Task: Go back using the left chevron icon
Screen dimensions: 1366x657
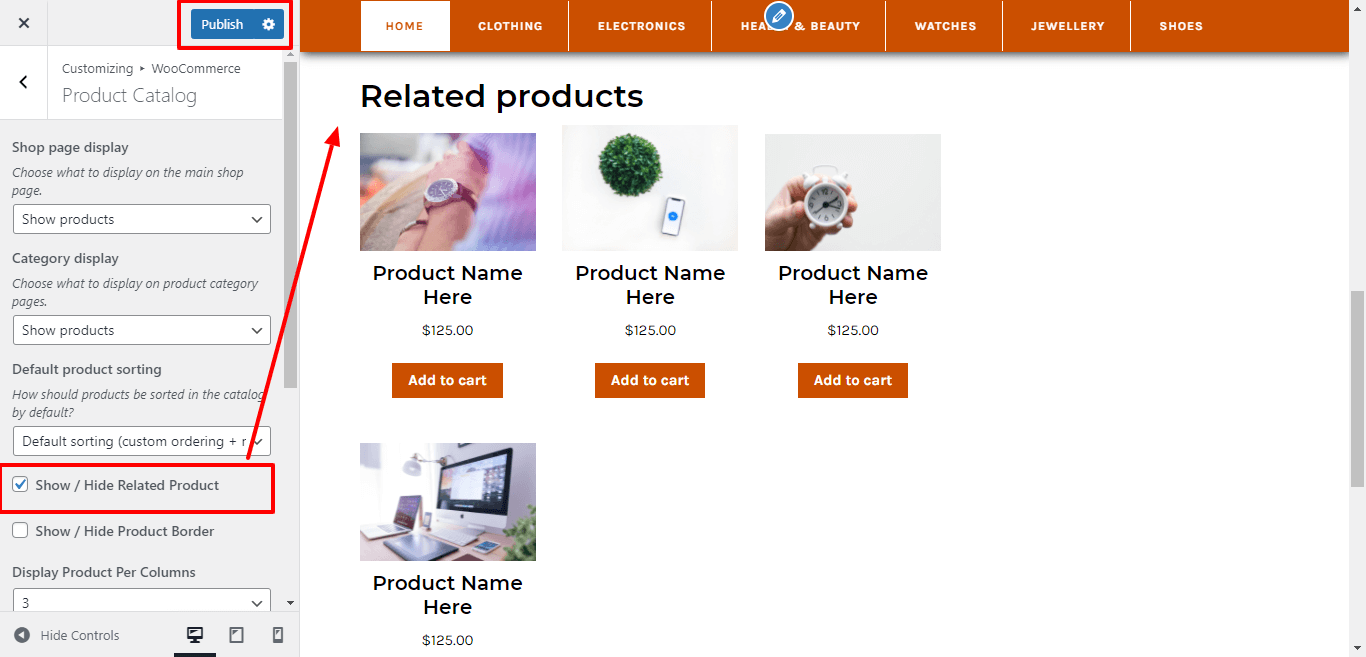Action: (24, 82)
